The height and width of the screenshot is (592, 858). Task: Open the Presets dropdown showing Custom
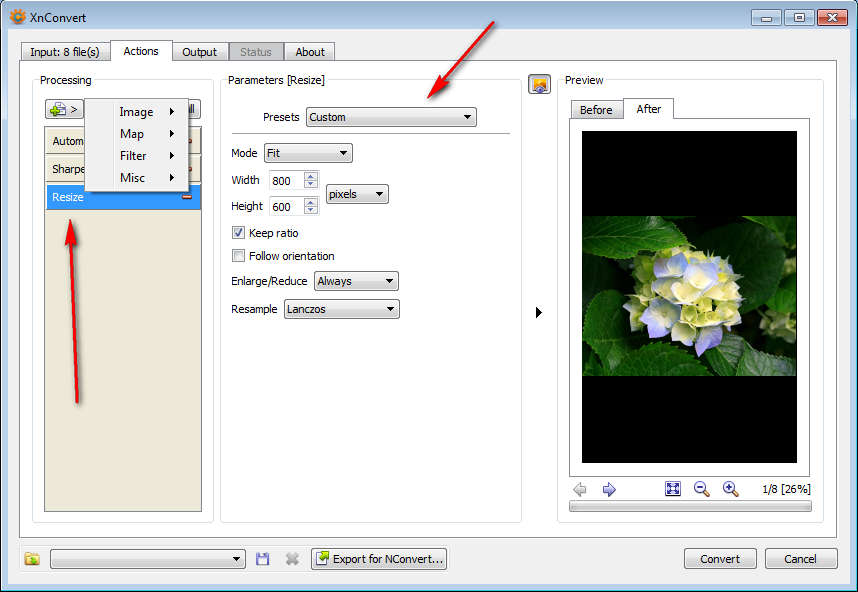(x=391, y=117)
